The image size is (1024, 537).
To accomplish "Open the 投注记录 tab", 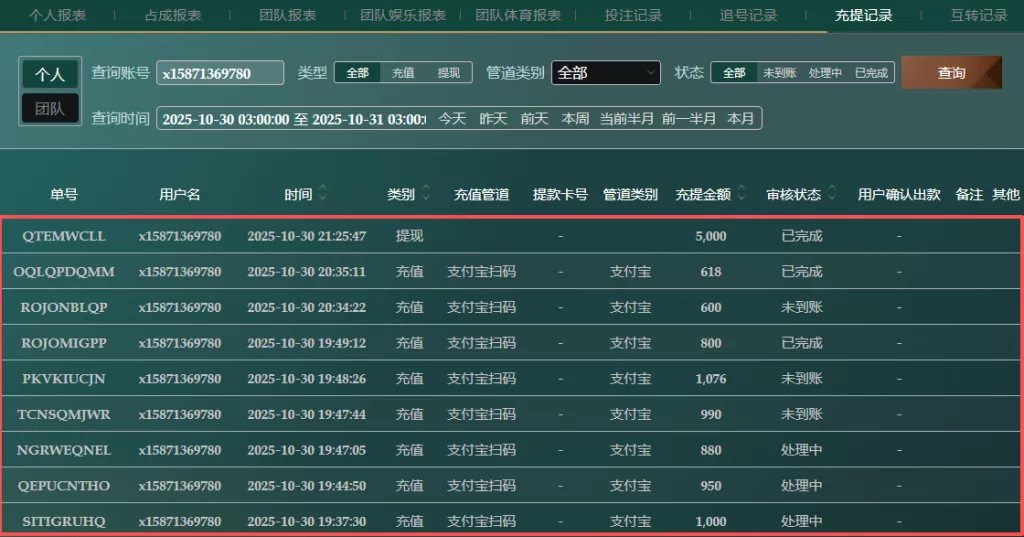I will (x=633, y=15).
